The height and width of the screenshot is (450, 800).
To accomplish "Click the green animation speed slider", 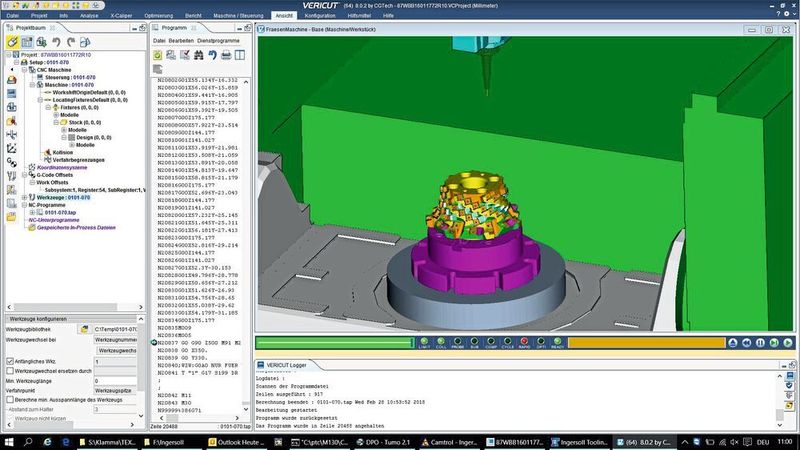I will tap(335, 343).
